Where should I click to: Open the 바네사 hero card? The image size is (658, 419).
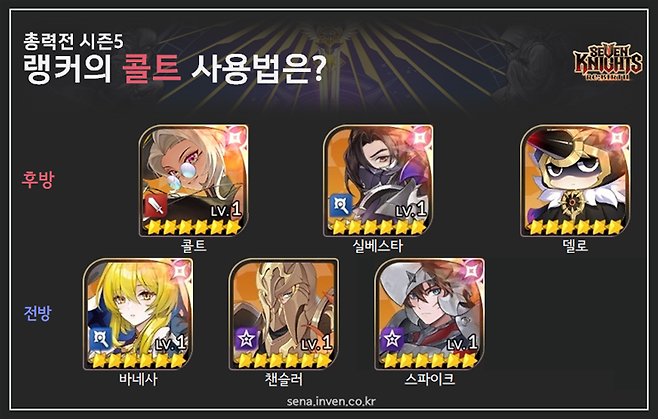click(x=138, y=314)
